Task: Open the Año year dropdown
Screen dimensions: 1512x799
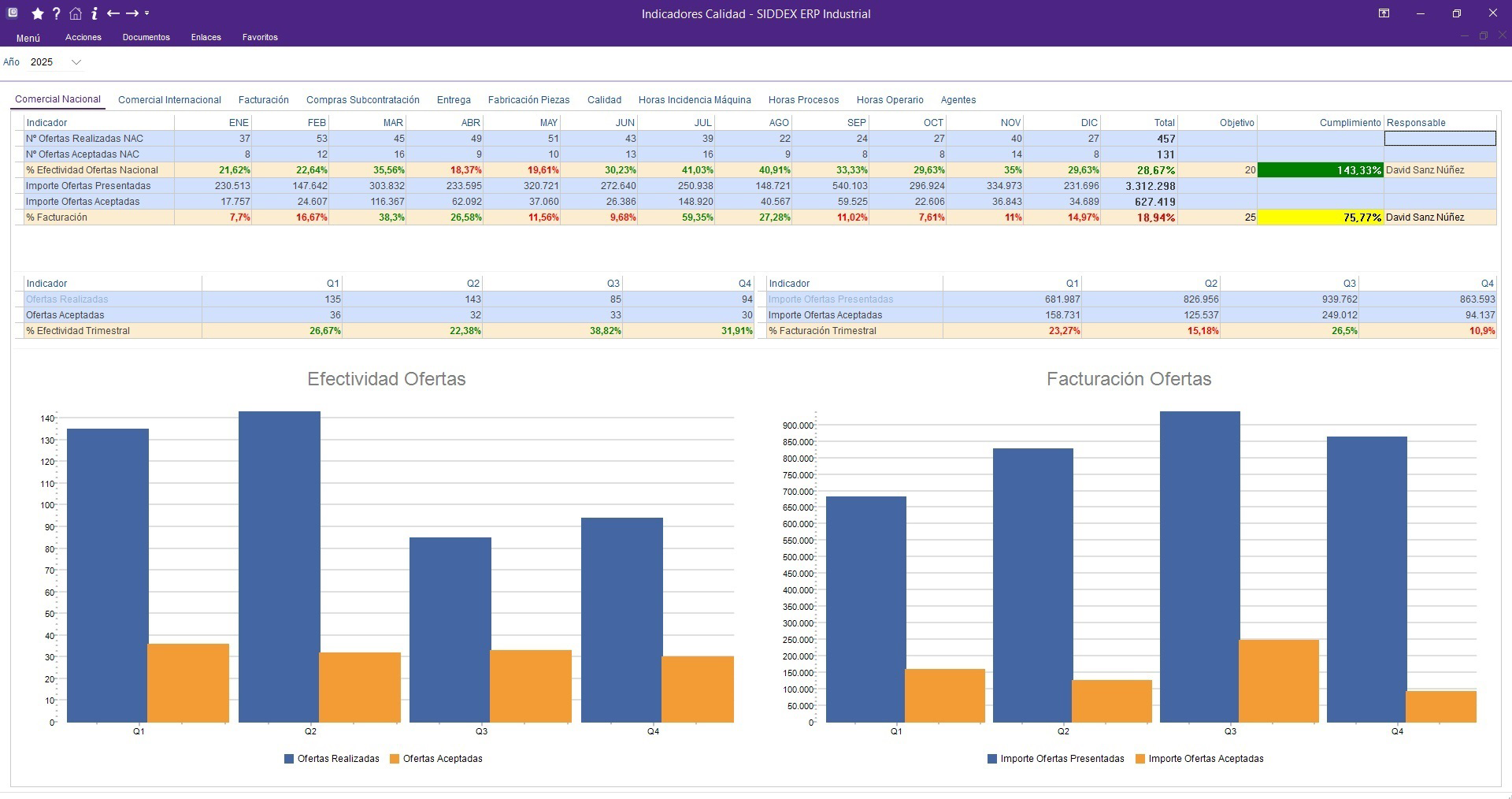Action: click(76, 62)
